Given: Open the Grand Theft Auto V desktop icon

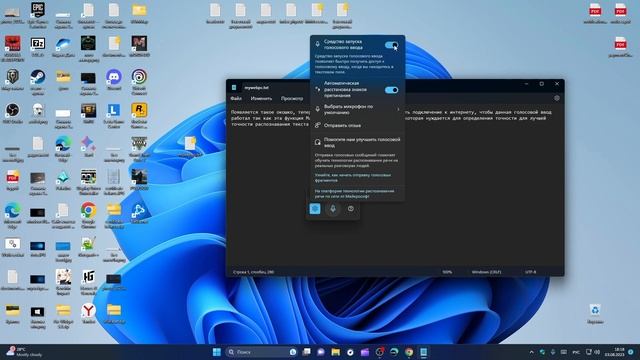Looking at the screenshot, I should point(139,149).
